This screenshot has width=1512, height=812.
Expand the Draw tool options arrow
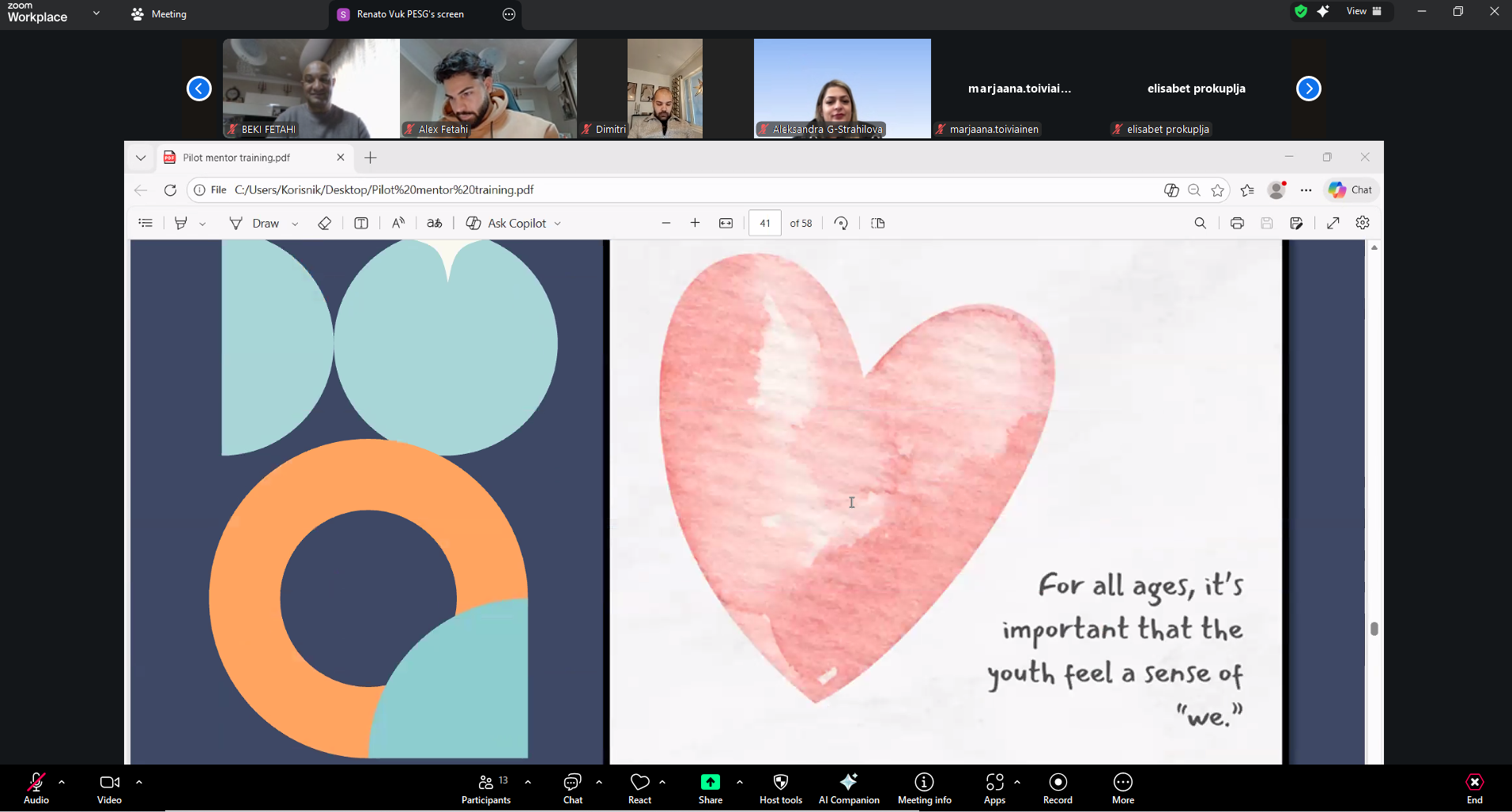point(295,224)
